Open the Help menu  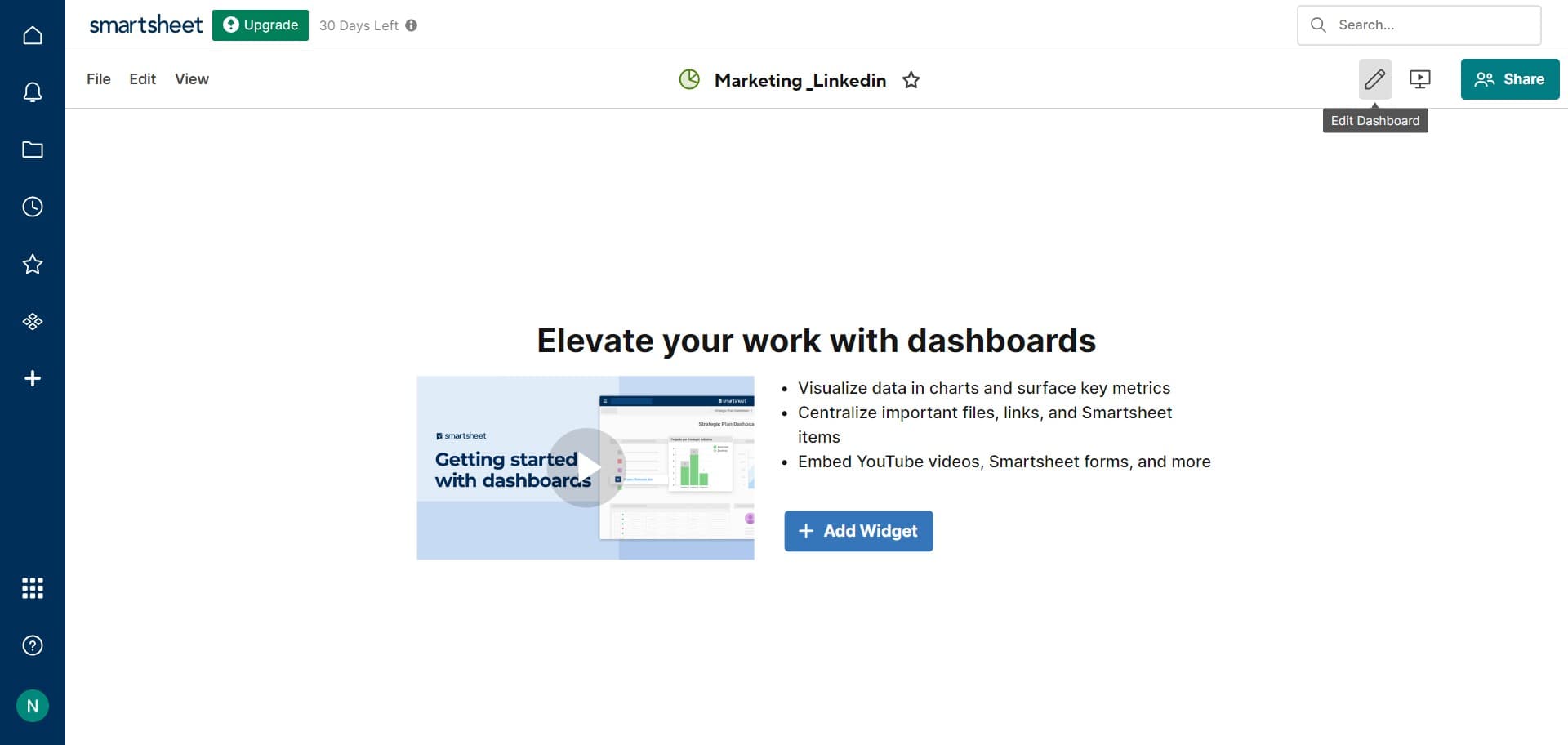click(x=33, y=645)
